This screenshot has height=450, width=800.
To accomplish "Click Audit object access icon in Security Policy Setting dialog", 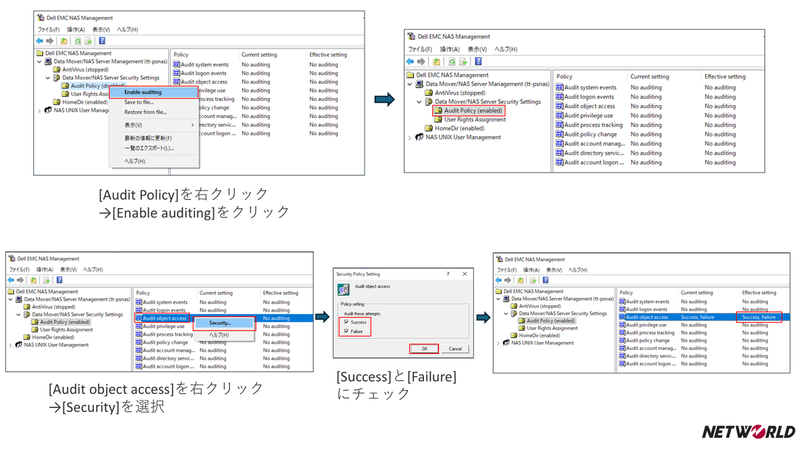I will (343, 289).
